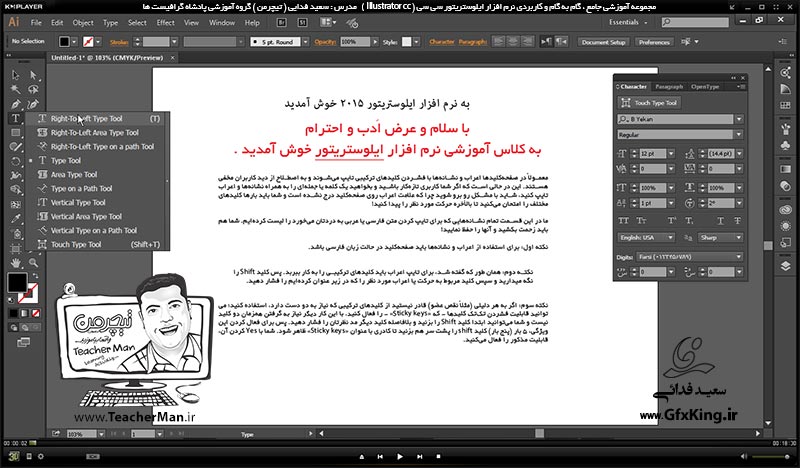The image size is (800, 468).
Task: Select the Selection tool arrow
Action: click(15, 75)
